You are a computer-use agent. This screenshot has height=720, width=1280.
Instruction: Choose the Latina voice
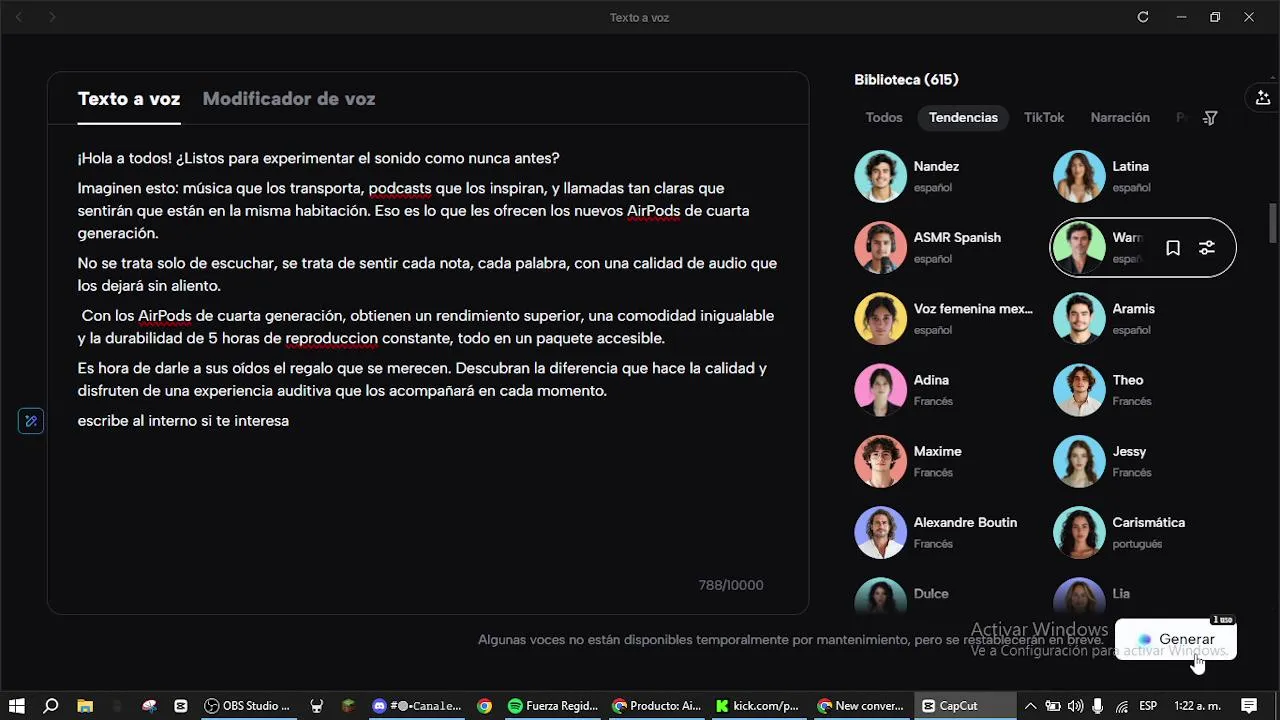click(x=1143, y=176)
